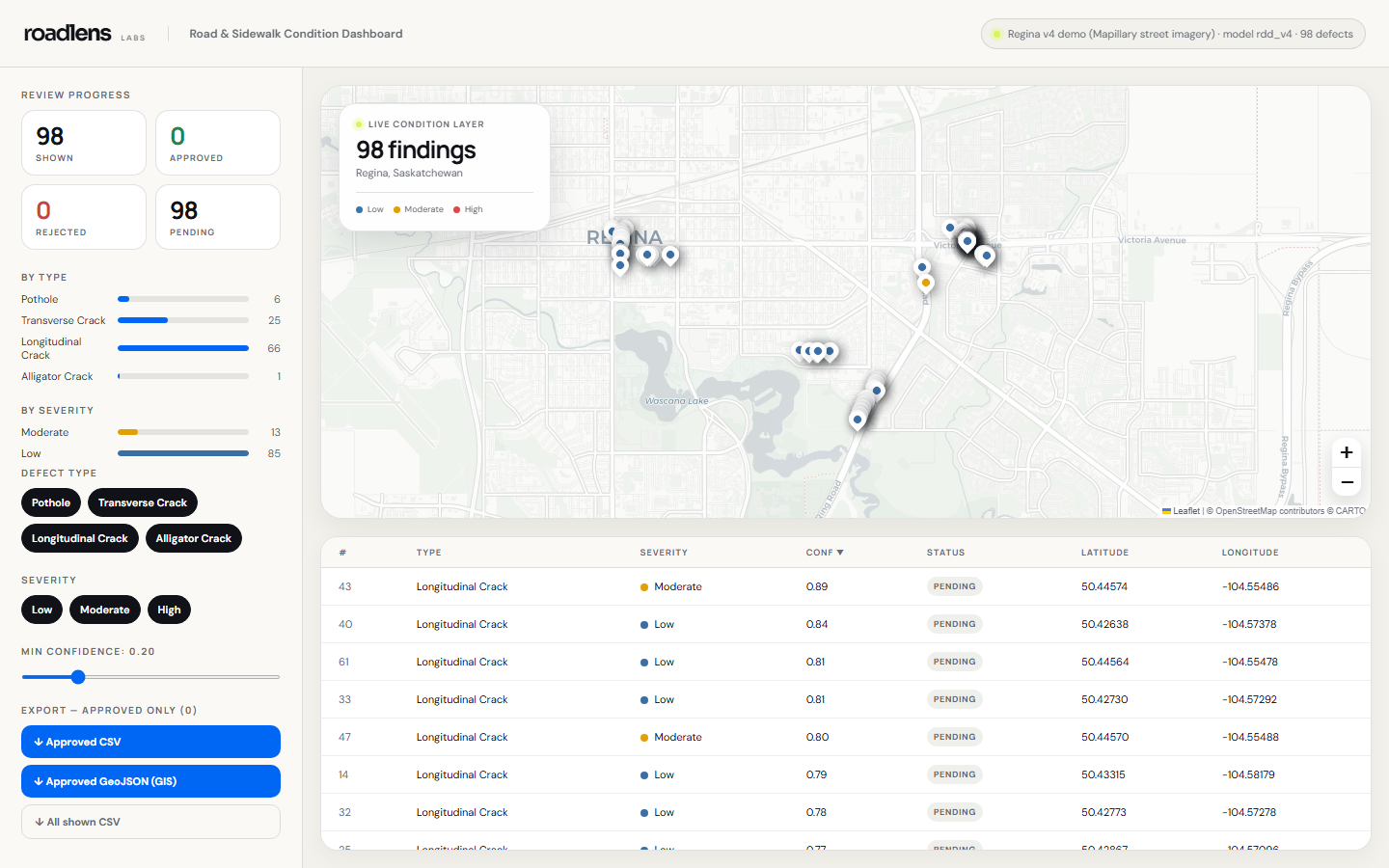The height and width of the screenshot is (868, 1389).
Task: Select finding row 43
Action: point(845,586)
